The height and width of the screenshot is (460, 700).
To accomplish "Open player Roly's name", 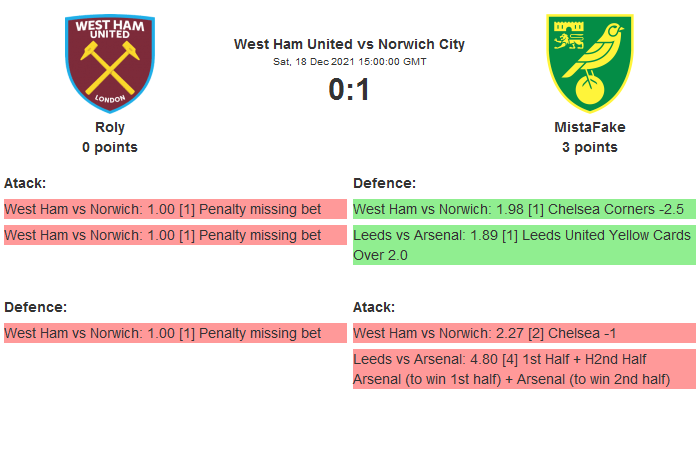I will pyautogui.click(x=110, y=127).
